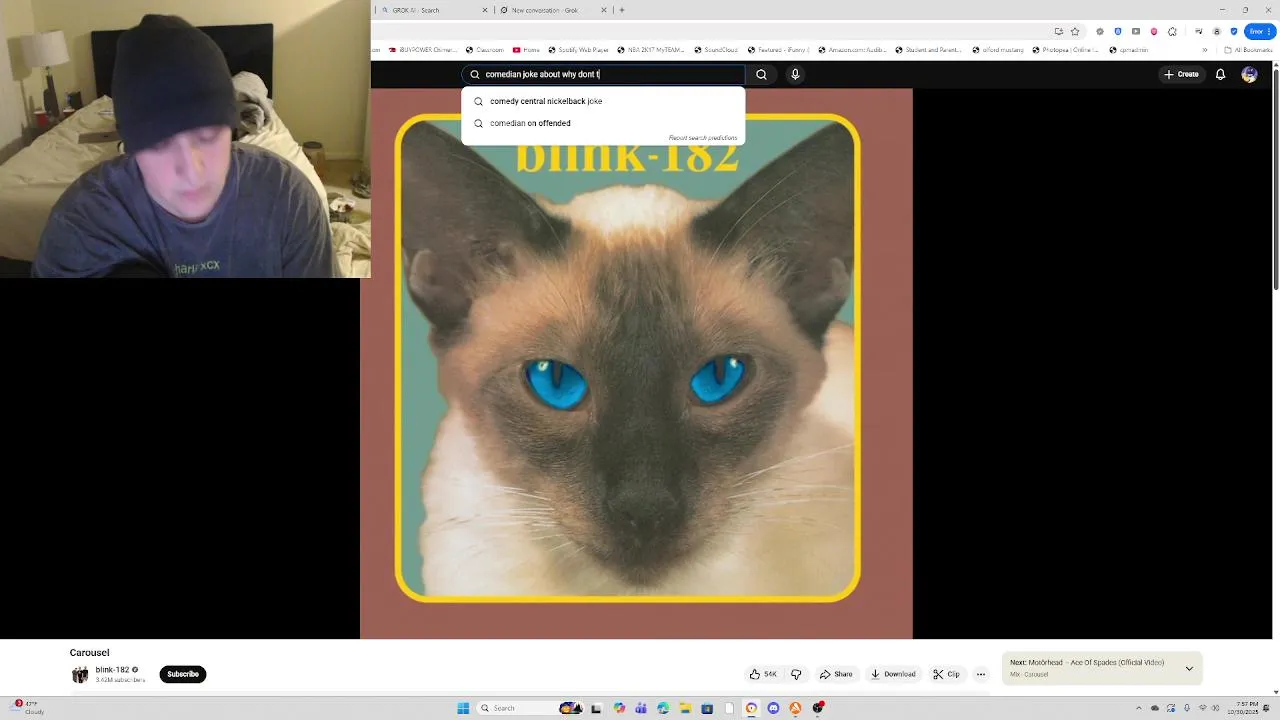Screen dimensions: 1280x720
Task: Open the 'Photopea | Online' bookmark
Action: click(1064, 50)
